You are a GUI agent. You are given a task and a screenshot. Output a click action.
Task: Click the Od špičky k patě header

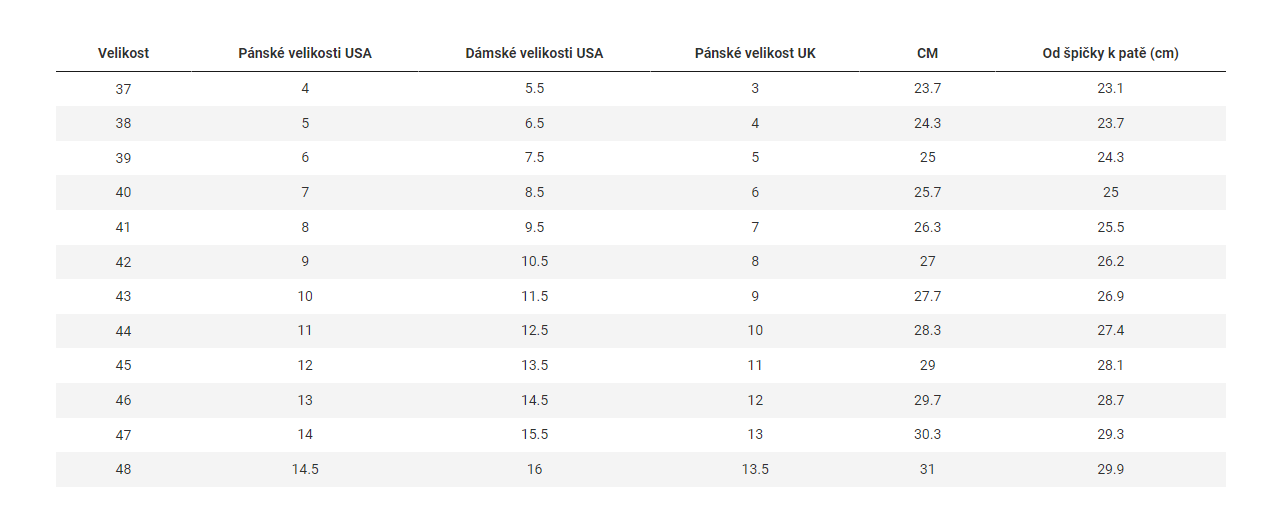[x=1110, y=53]
